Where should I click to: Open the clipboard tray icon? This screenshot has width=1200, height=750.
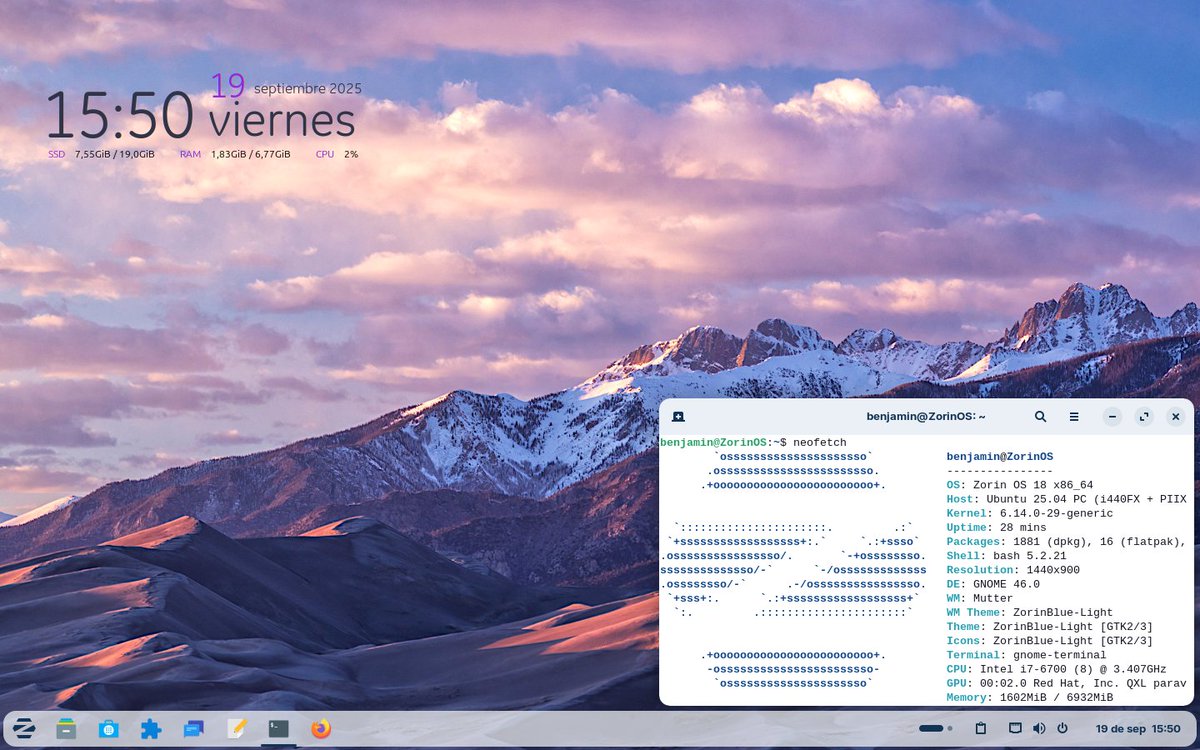point(981,728)
